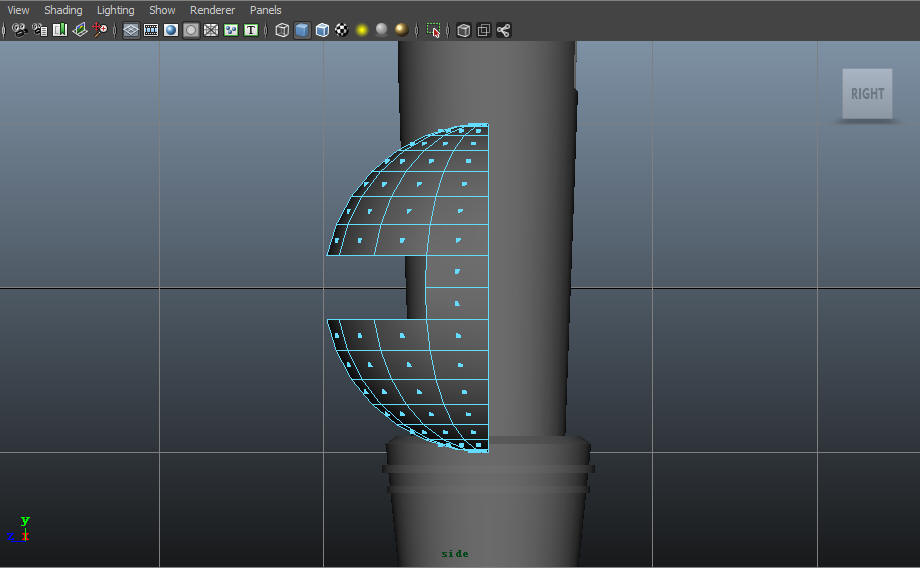Viewport: 920px width, 568px height.
Task: Collapse toolbar handle before the Wireframe icon
Action: point(266,30)
